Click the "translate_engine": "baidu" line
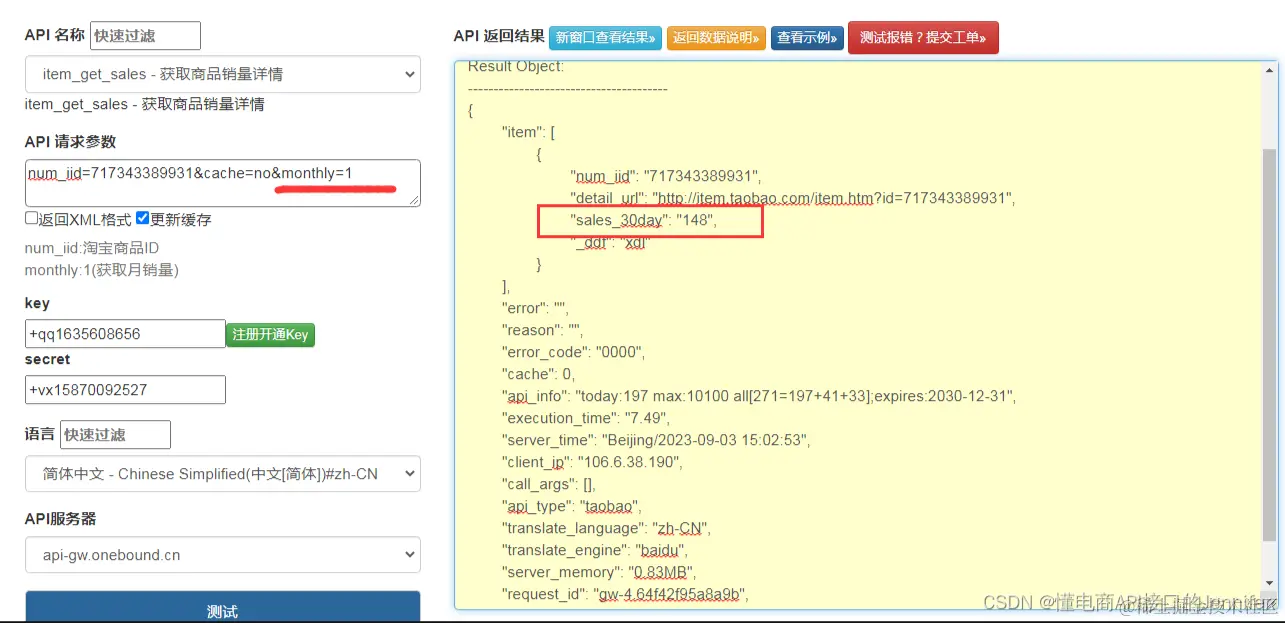 coord(595,550)
